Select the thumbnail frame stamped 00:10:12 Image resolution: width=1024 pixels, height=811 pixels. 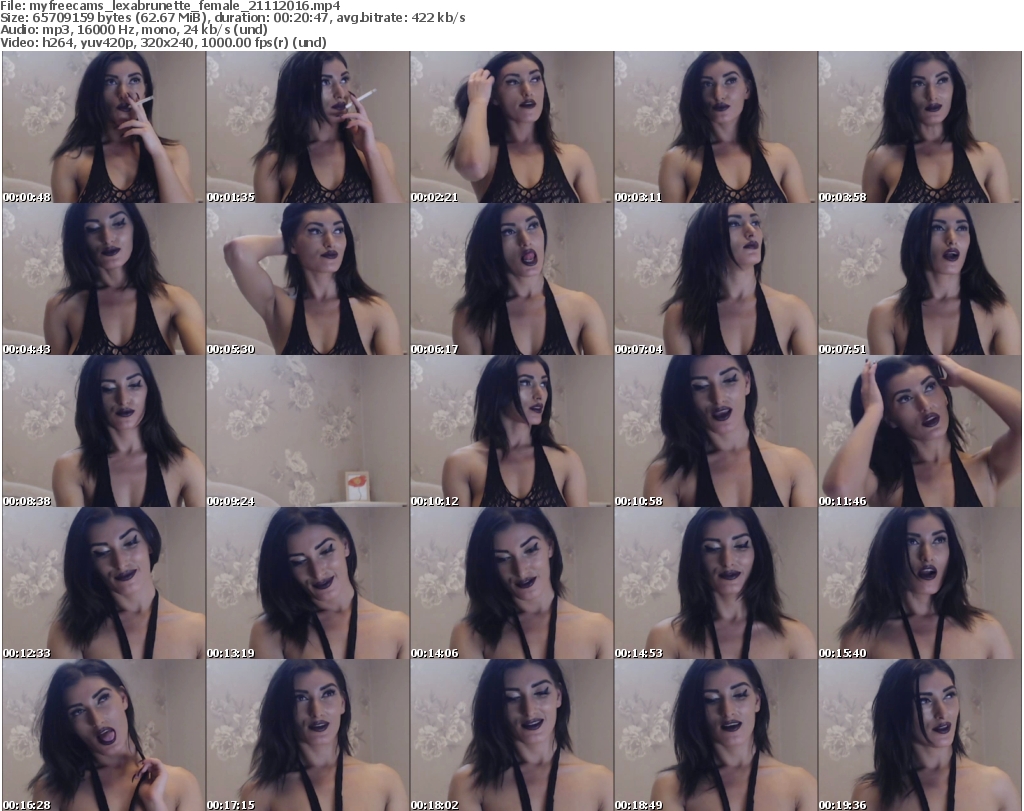pos(512,432)
